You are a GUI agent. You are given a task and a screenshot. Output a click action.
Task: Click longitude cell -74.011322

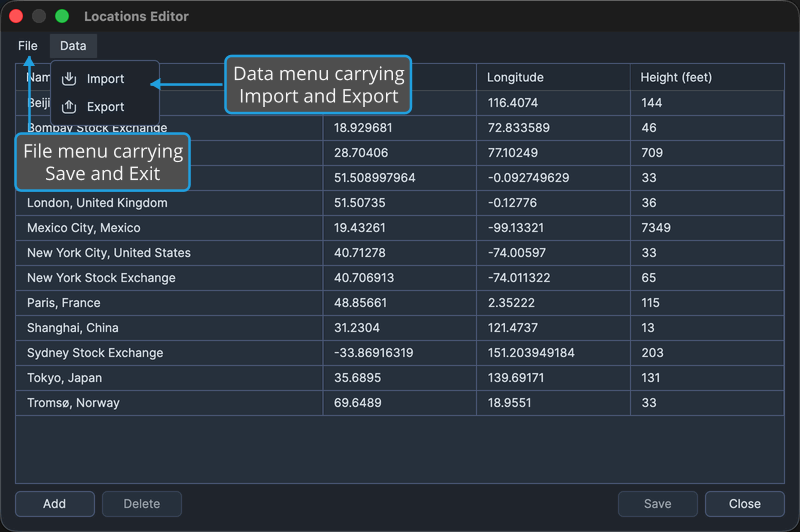[x=553, y=278]
